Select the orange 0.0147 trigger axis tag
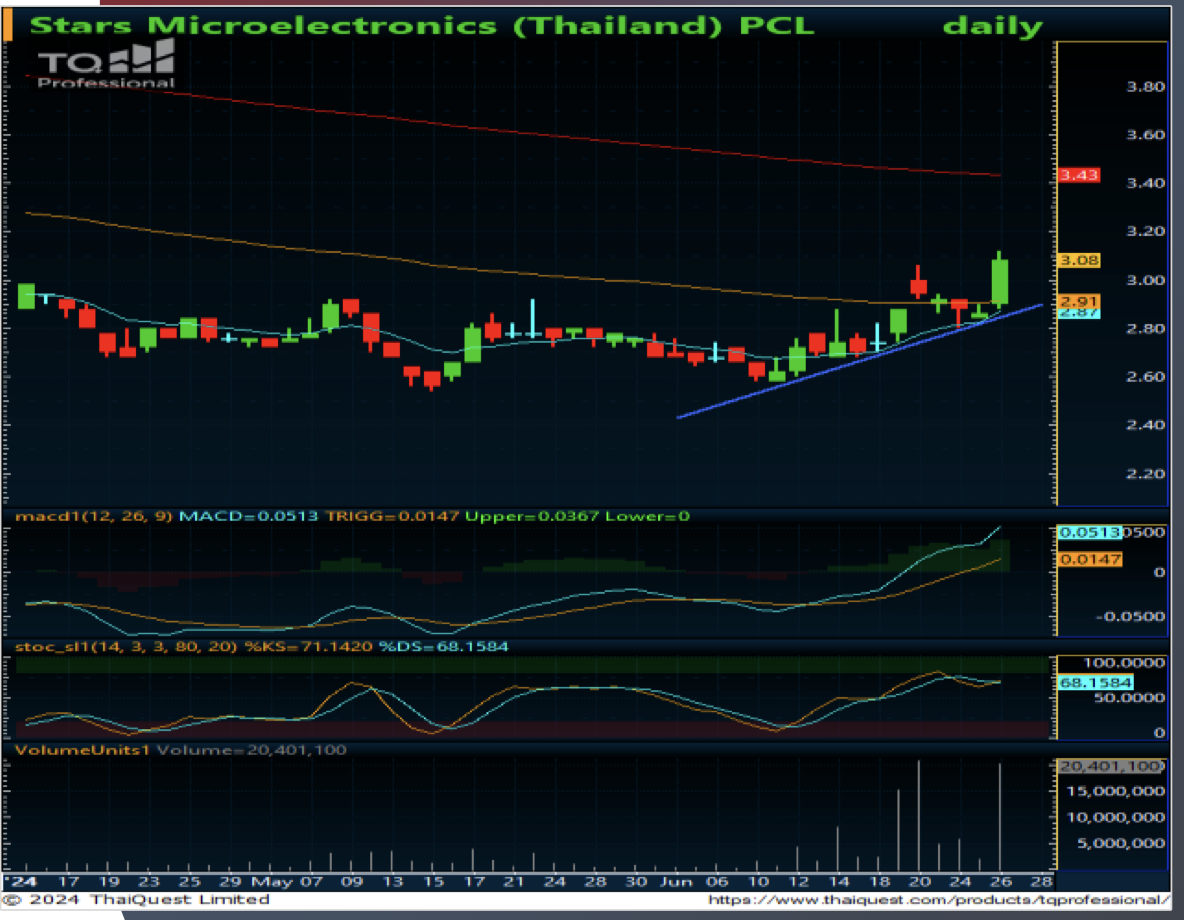Screen dimensions: 1184x920 click(x=1090, y=560)
